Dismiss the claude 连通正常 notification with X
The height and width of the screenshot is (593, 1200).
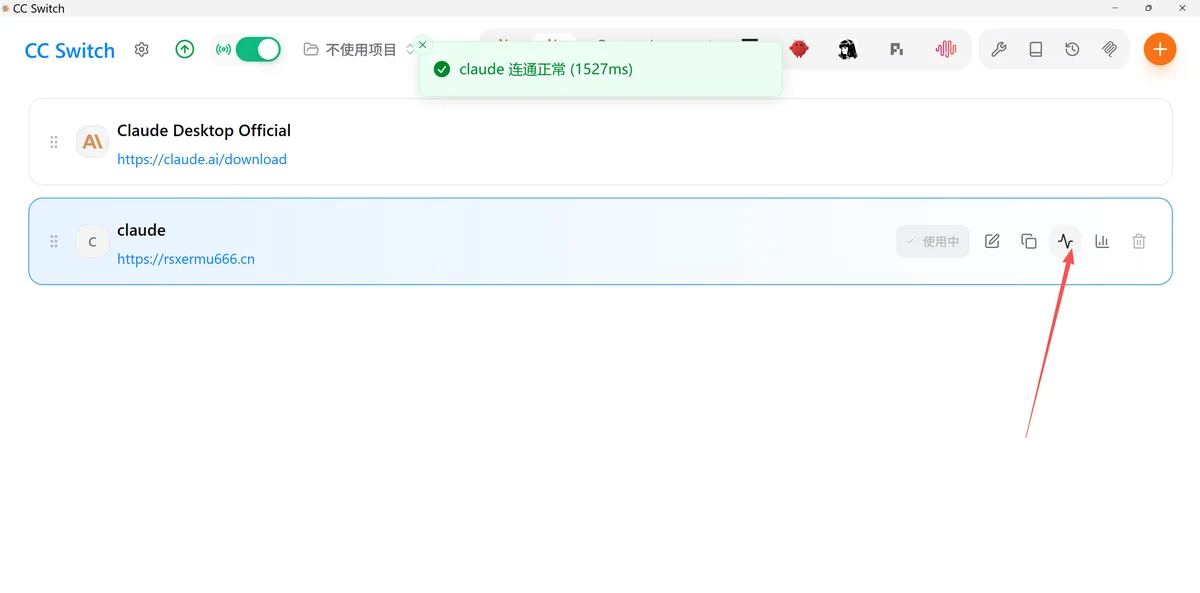(422, 45)
